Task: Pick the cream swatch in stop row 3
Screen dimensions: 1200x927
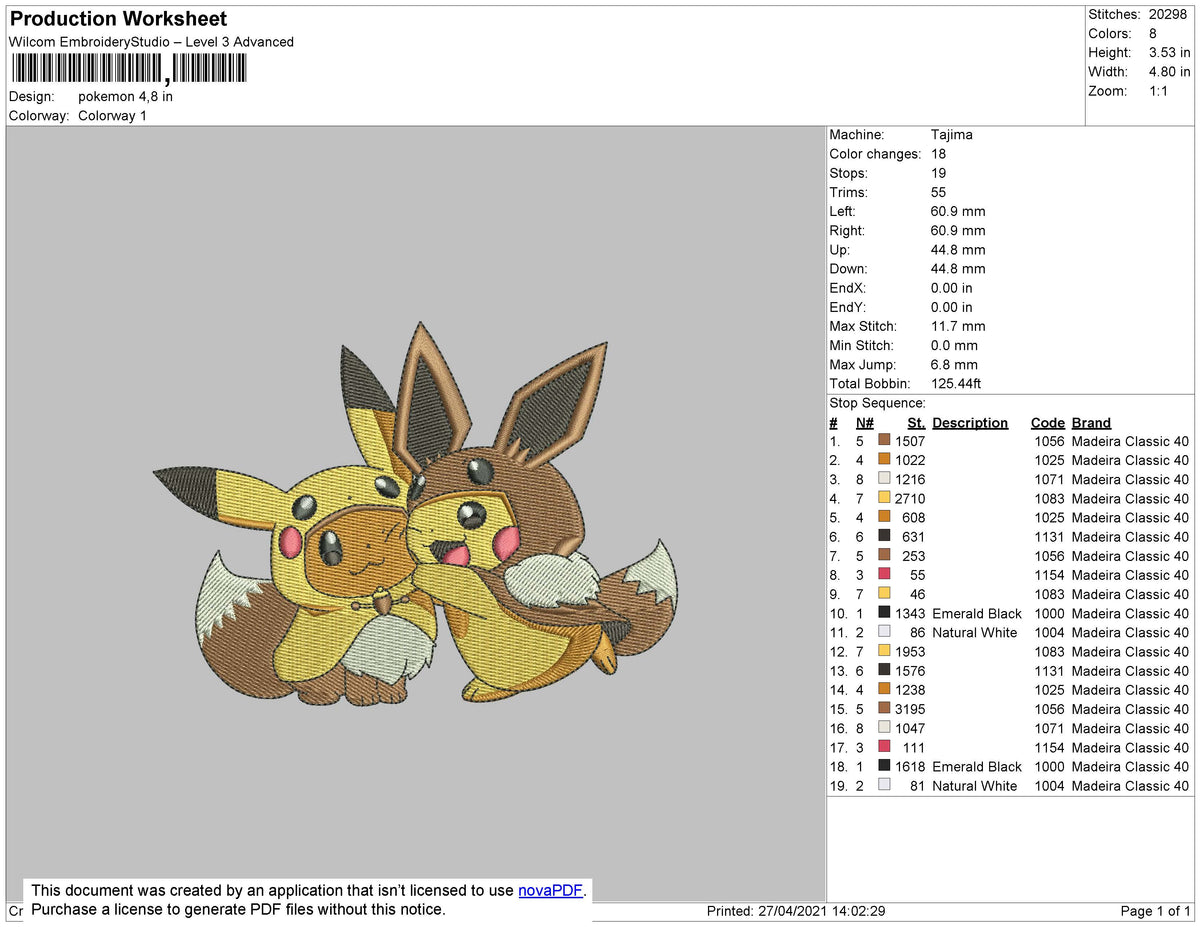Action: point(884,479)
